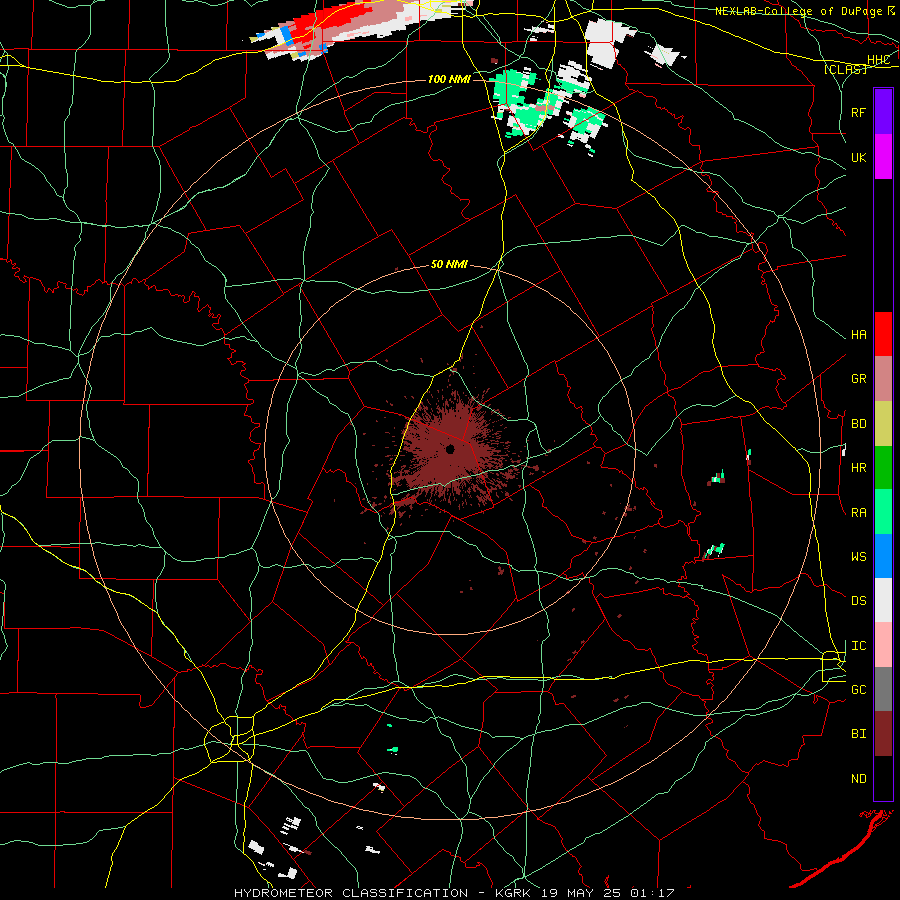Click the IC light pink legend swatch
This screenshot has height=900, width=900.
click(883, 645)
